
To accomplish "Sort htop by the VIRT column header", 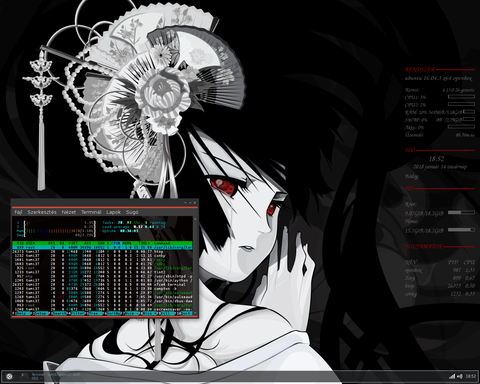I will tap(73, 243).
